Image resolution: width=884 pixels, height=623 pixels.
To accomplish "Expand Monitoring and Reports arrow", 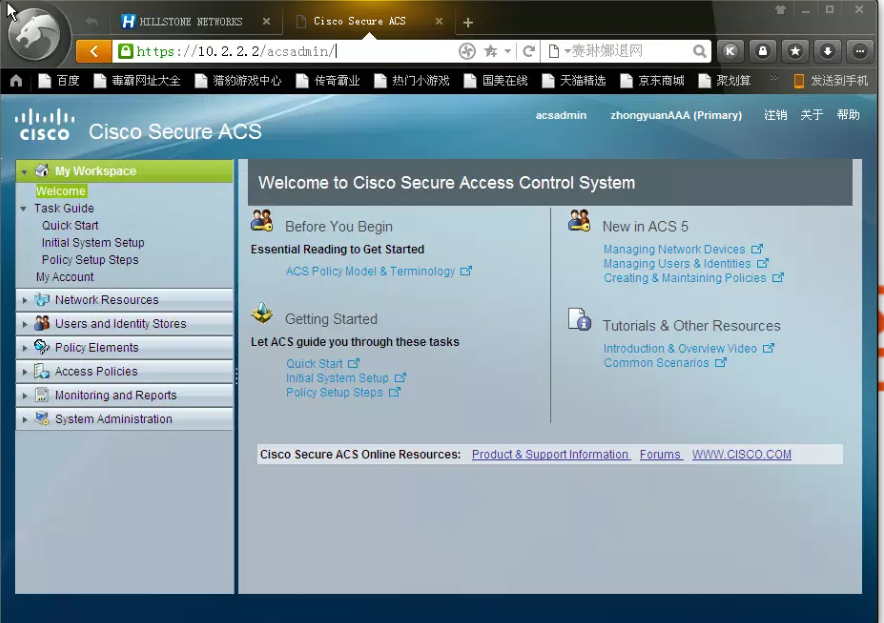I will tap(24, 396).
